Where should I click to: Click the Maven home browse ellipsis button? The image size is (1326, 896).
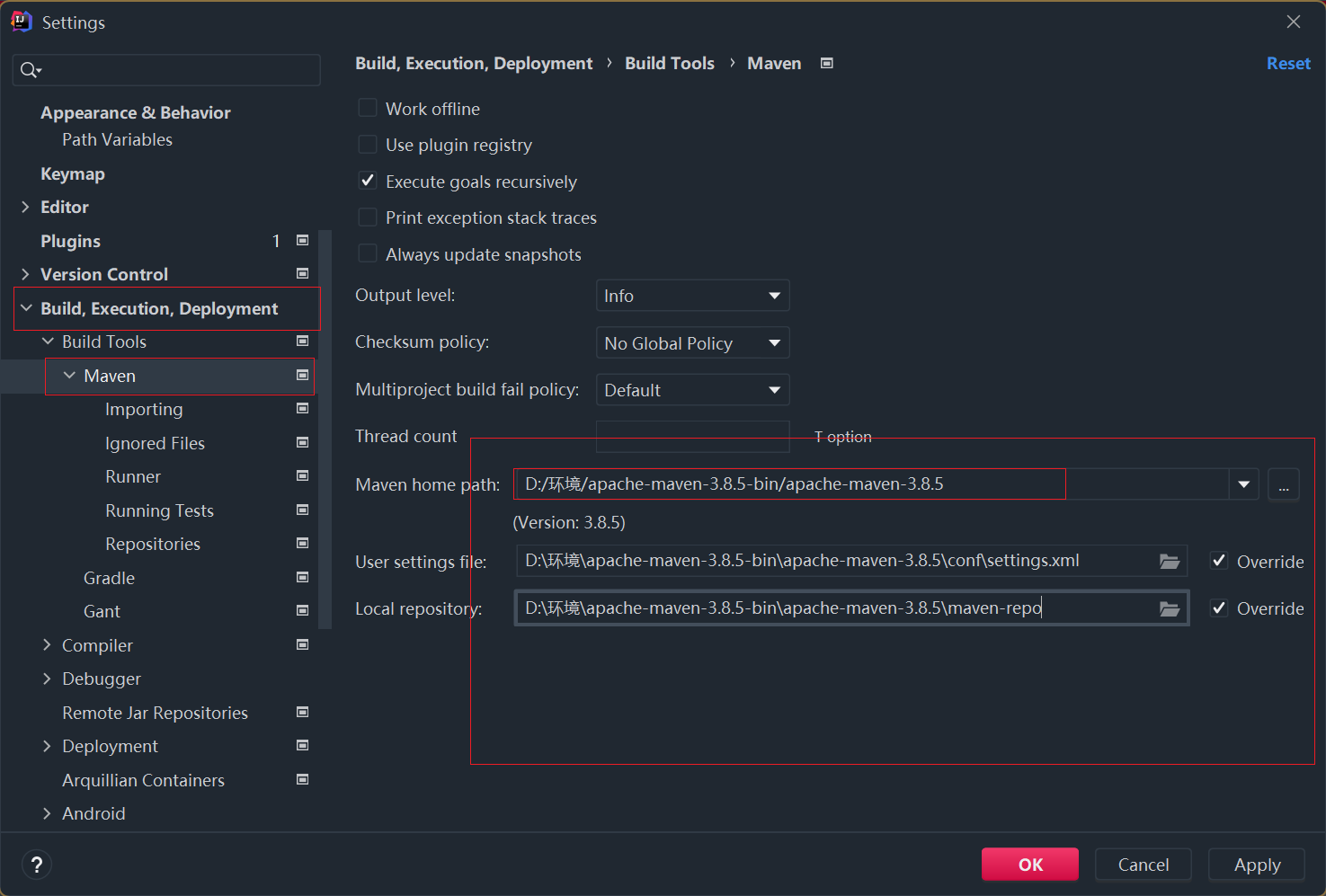click(x=1284, y=484)
